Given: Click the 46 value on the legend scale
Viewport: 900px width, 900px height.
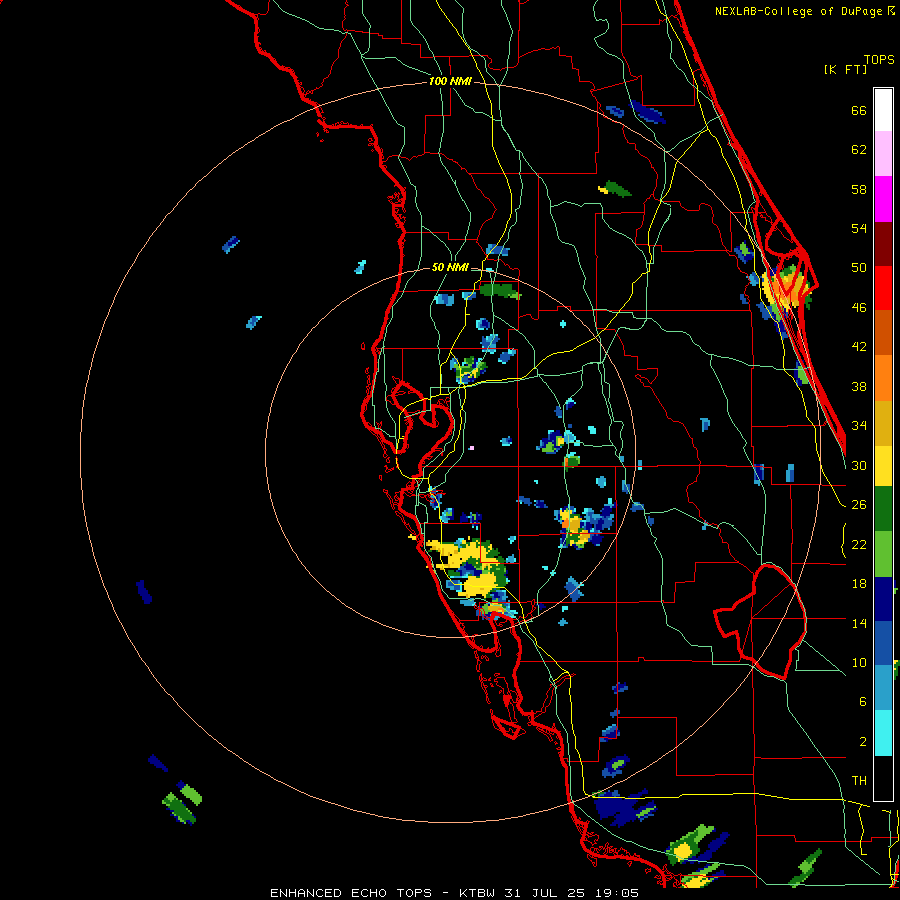Looking at the screenshot, I should (859, 307).
